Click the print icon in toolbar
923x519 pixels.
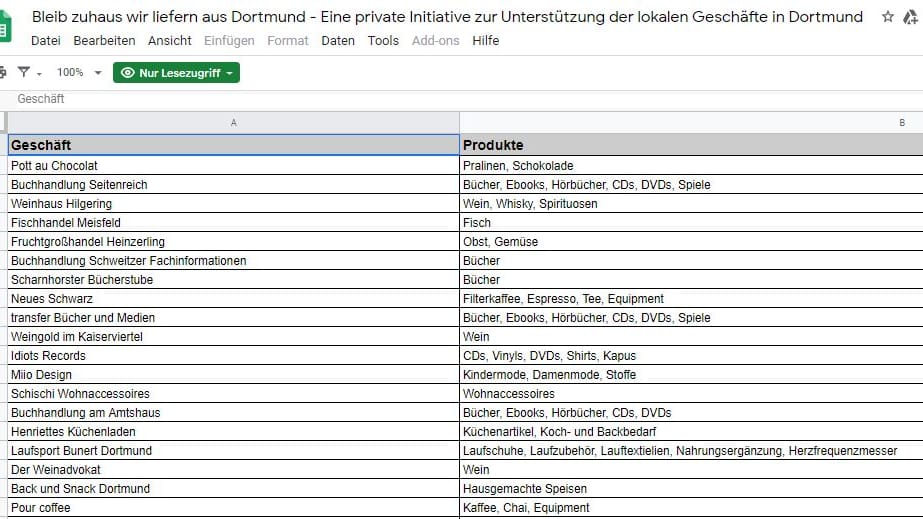click(x=3, y=72)
